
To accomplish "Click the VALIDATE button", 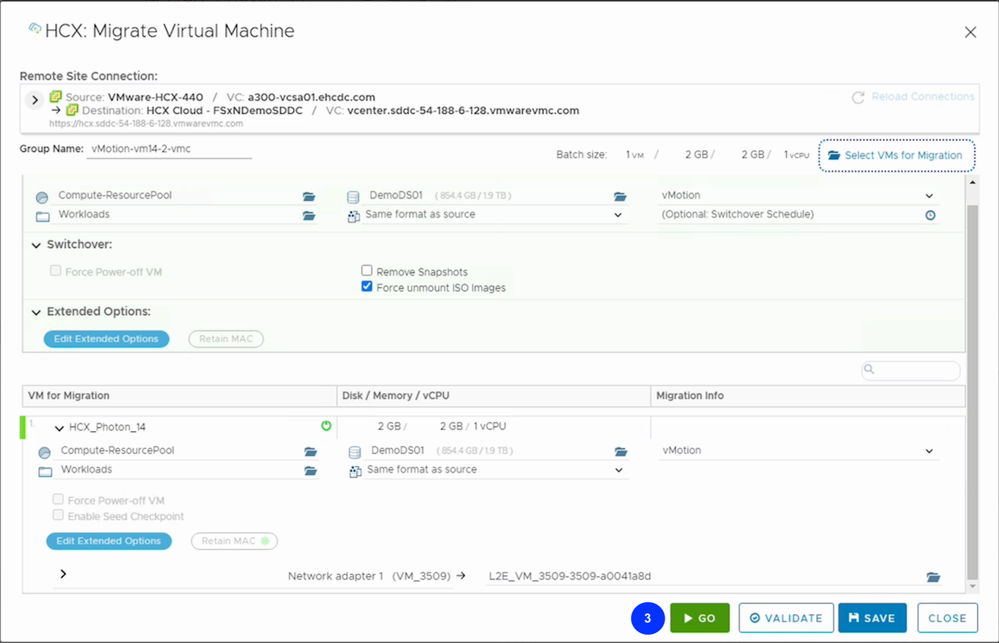I will tap(785, 618).
